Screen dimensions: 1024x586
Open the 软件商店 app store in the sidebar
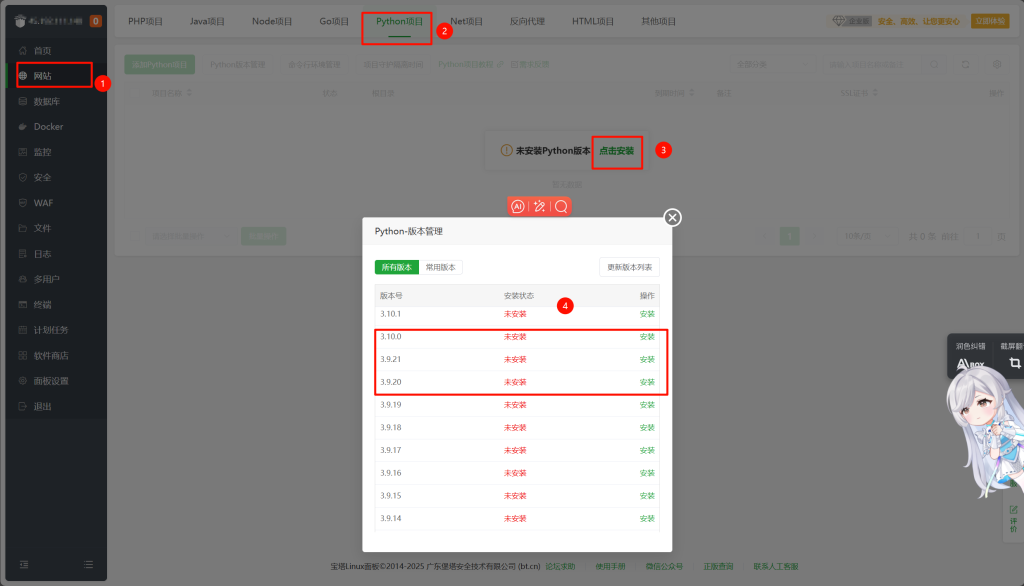pos(53,354)
